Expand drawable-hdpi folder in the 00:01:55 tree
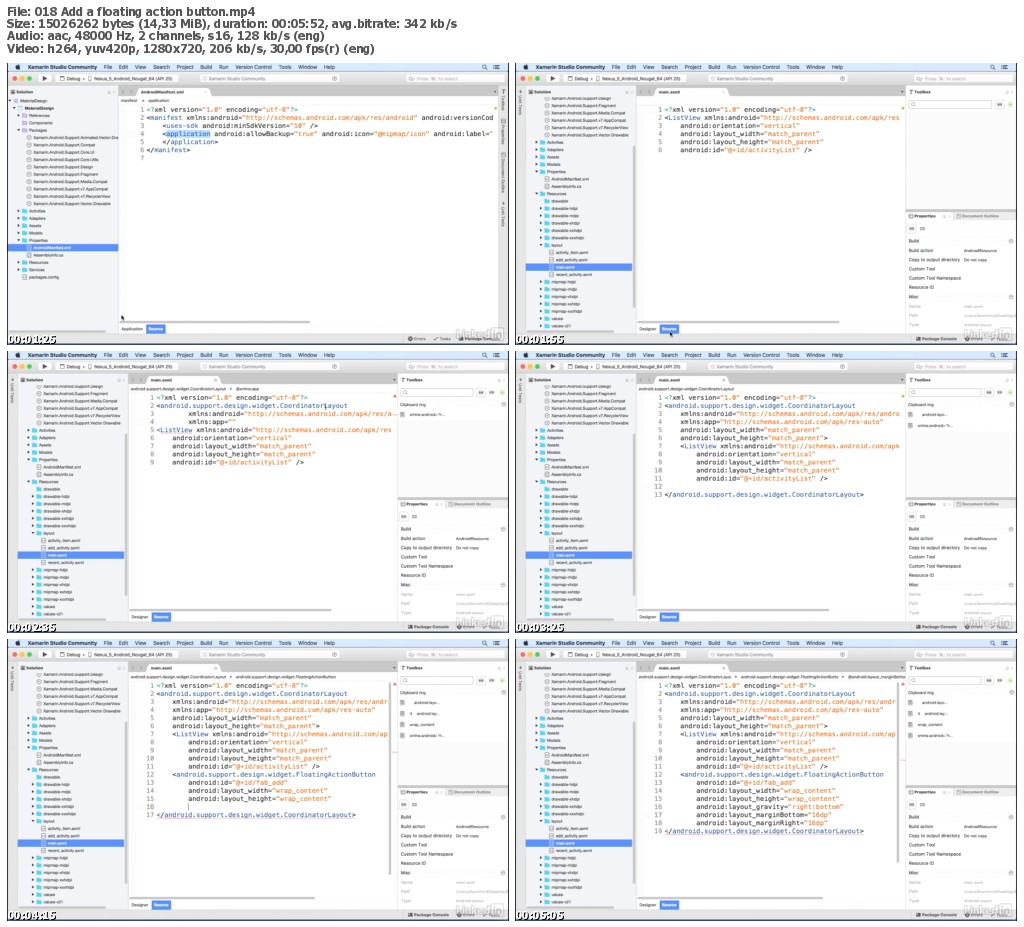This screenshot has width=1024, height=927. [542, 208]
